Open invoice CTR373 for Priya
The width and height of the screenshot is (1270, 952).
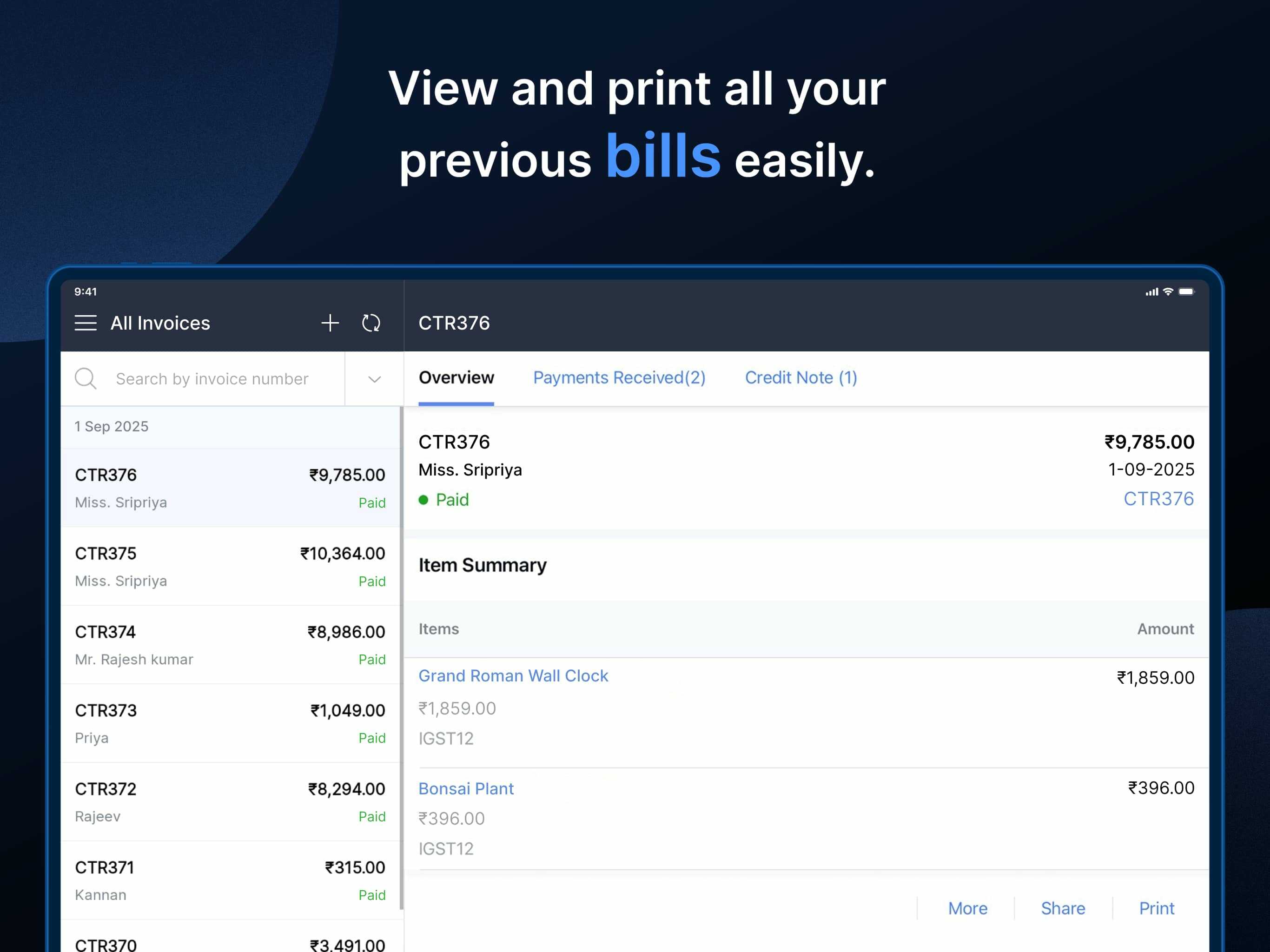click(230, 723)
